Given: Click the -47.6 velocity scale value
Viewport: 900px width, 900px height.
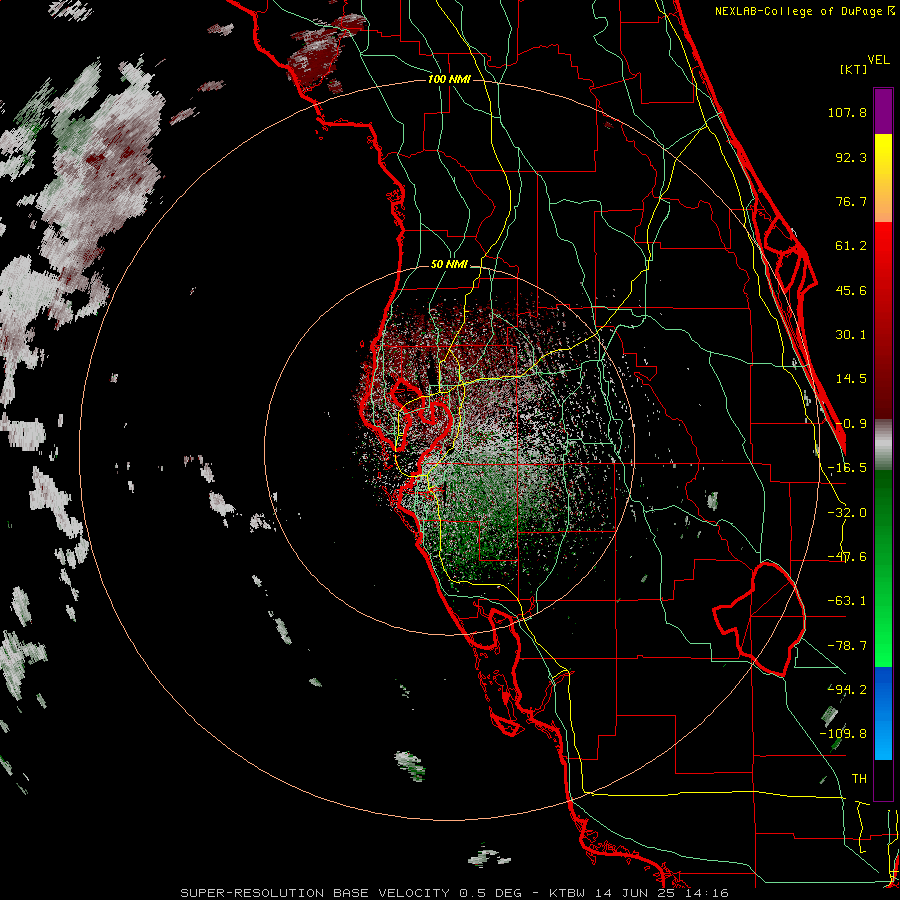Looking at the screenshot, I should pos(847,557).
